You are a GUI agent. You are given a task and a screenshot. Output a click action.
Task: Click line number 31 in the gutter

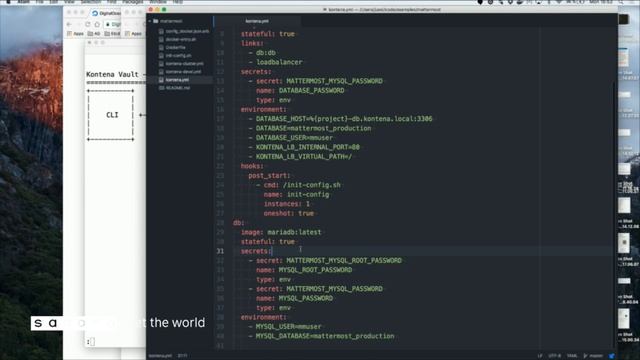point(220,251)
